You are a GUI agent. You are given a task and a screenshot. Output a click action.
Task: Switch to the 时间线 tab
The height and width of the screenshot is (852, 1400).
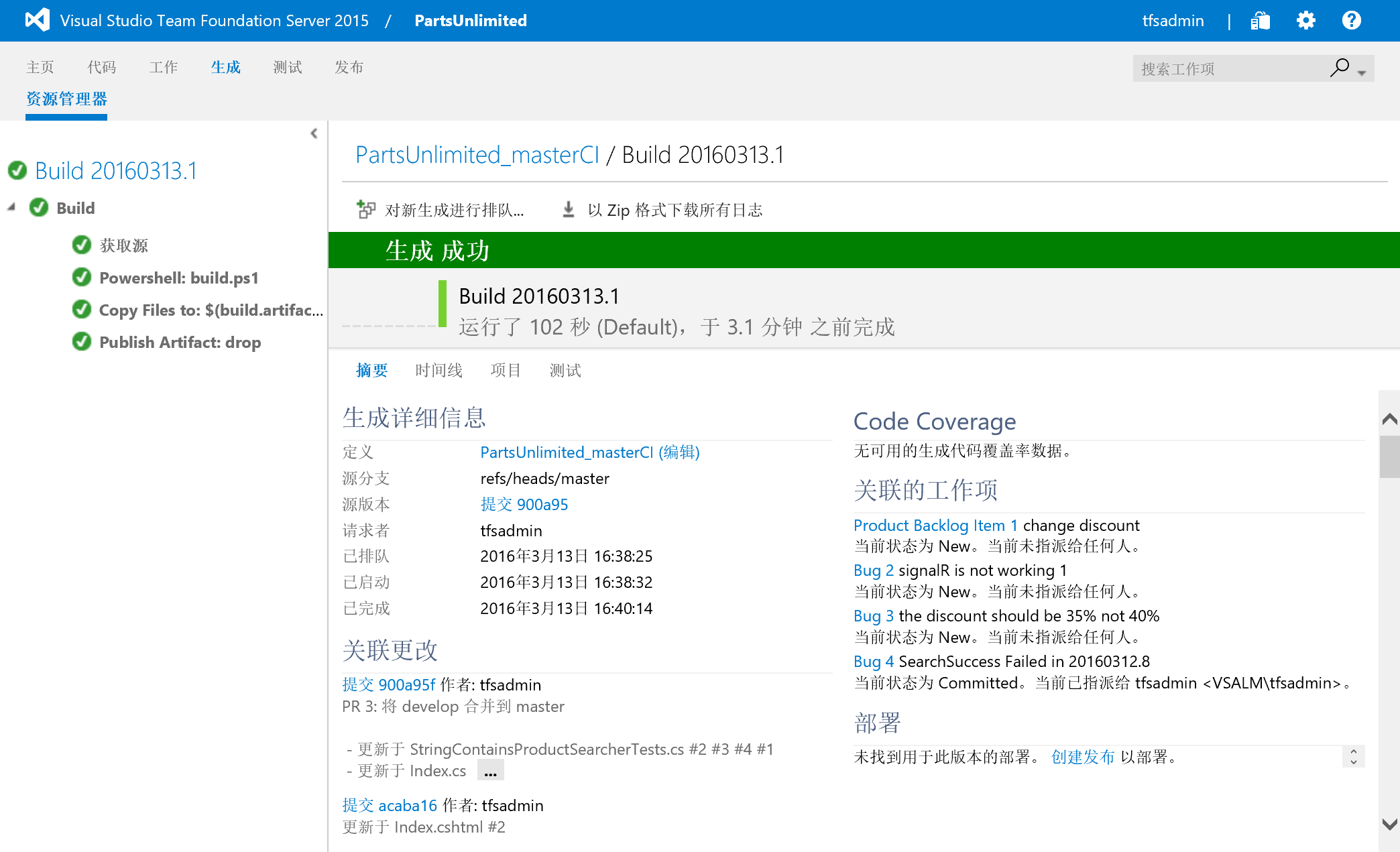point(439,371)
